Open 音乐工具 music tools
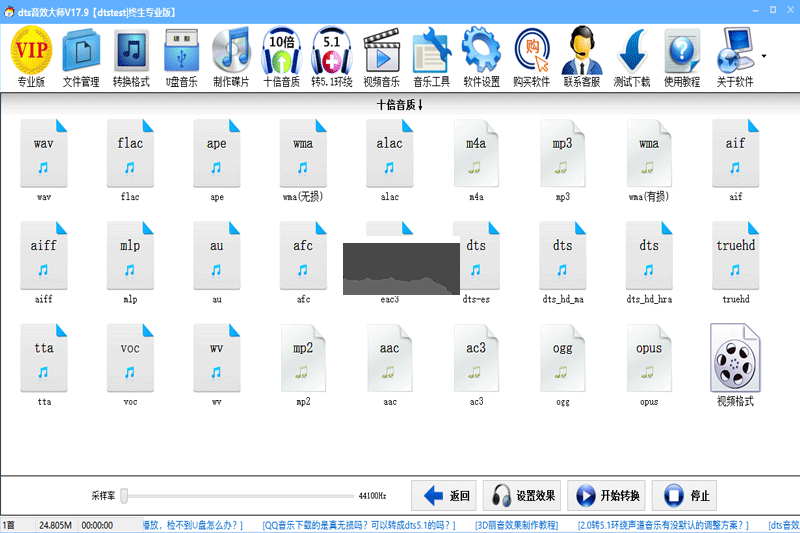This screenshot has width=800, height=533. coord(432,57)
